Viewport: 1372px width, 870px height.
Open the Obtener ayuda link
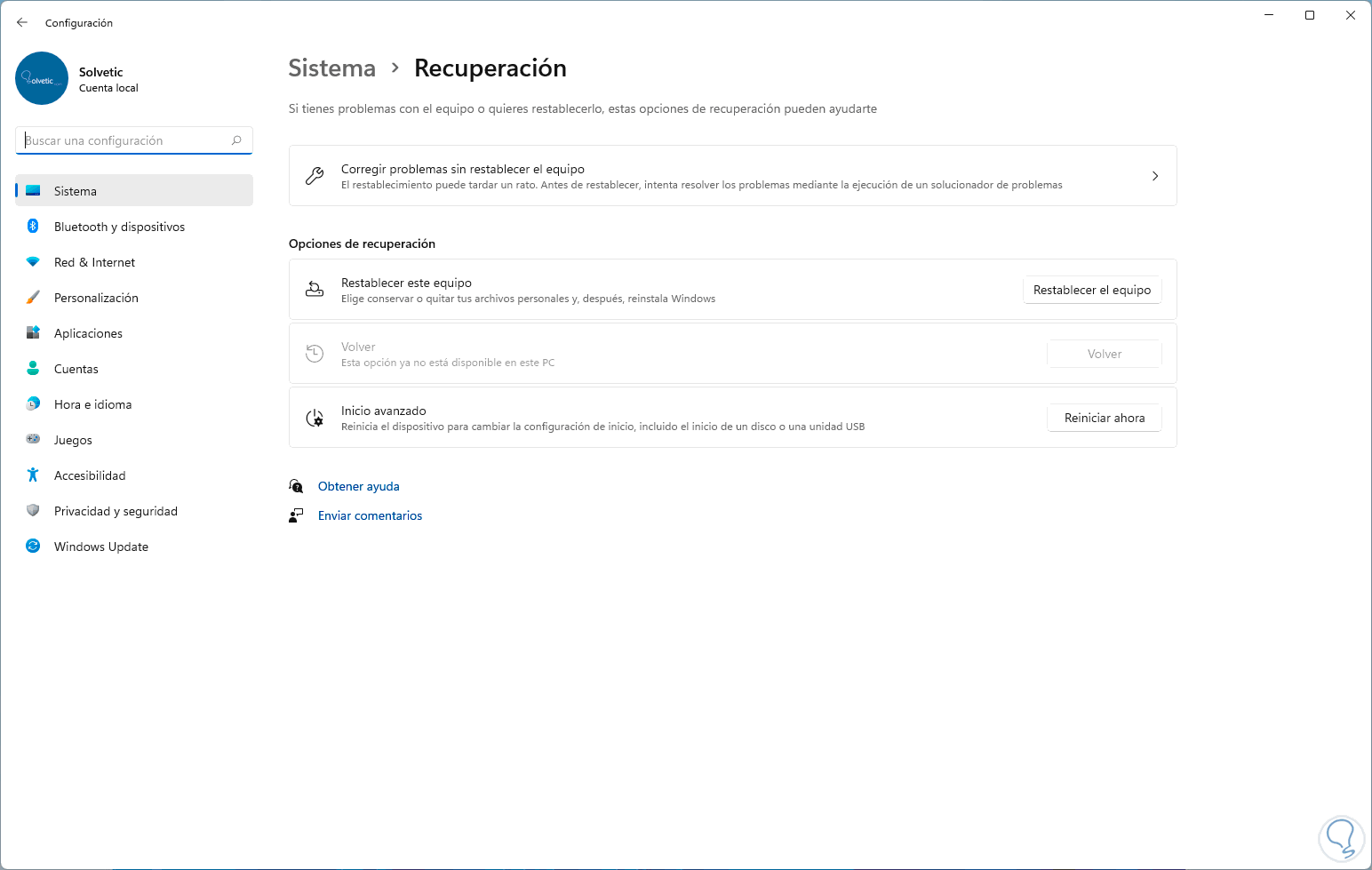click(x=359, y=487)
